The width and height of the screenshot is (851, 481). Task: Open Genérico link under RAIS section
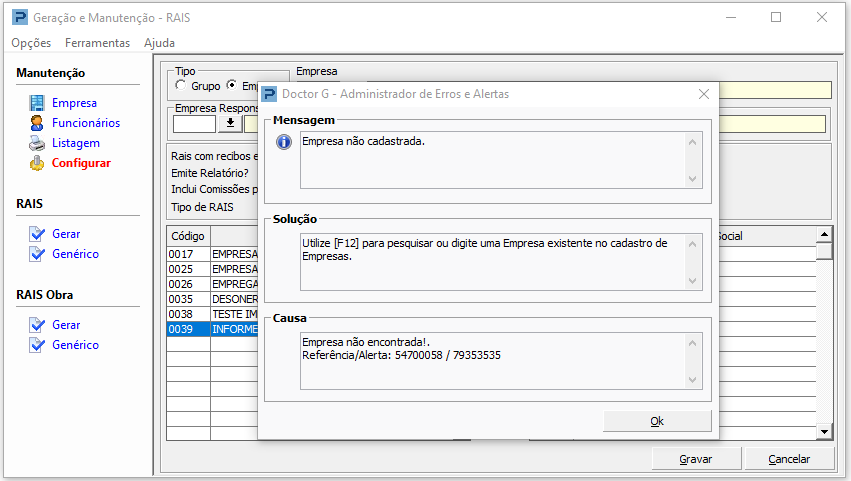pyautogui.click(x=75, y=254)
